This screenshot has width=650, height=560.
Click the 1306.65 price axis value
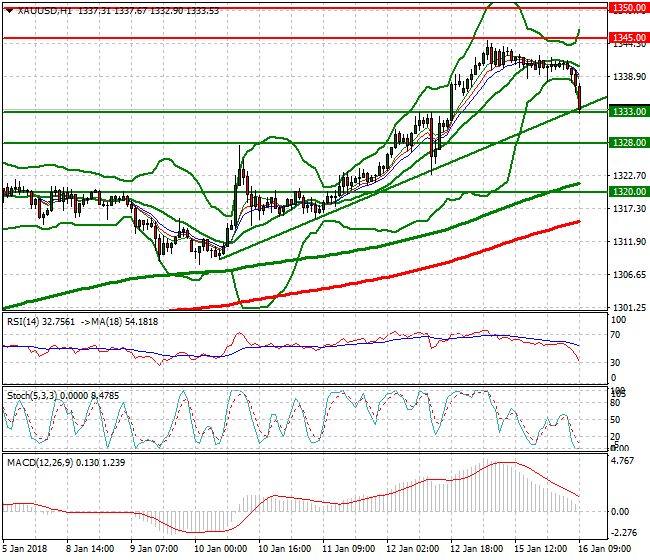629,274
